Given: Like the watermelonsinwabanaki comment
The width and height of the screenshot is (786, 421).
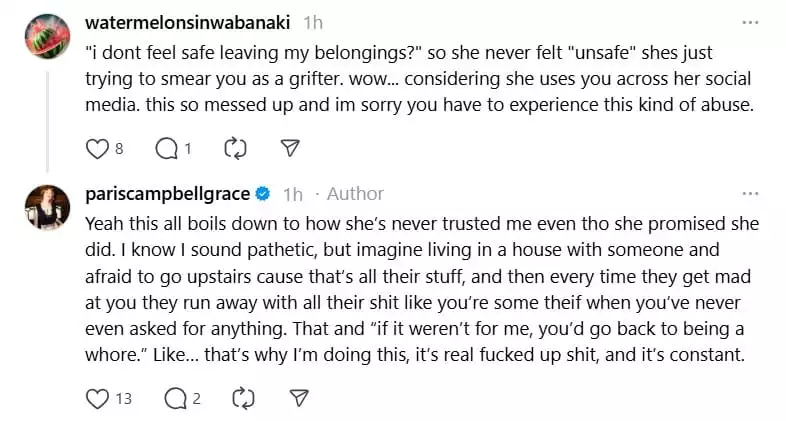Looking at the screenshot, I should click(x=97, y=148).
